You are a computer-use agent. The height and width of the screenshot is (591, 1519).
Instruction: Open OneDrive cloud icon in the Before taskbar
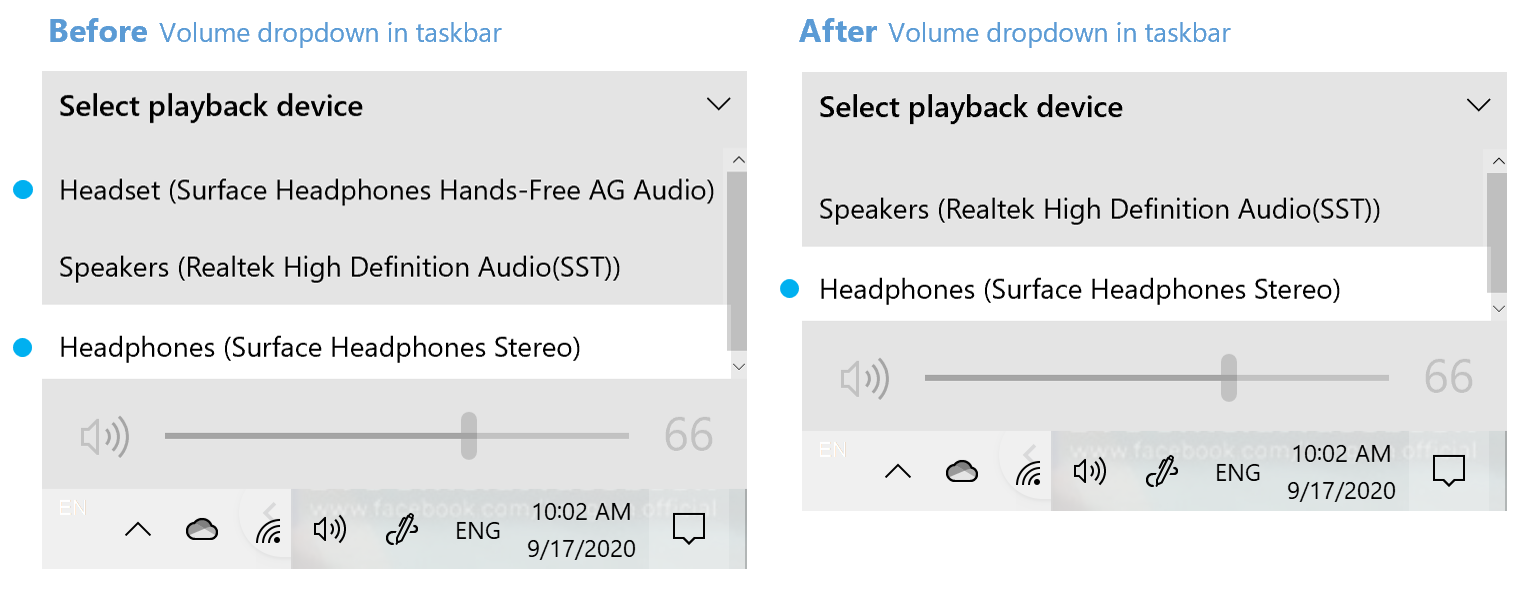(x=202, y=530)
